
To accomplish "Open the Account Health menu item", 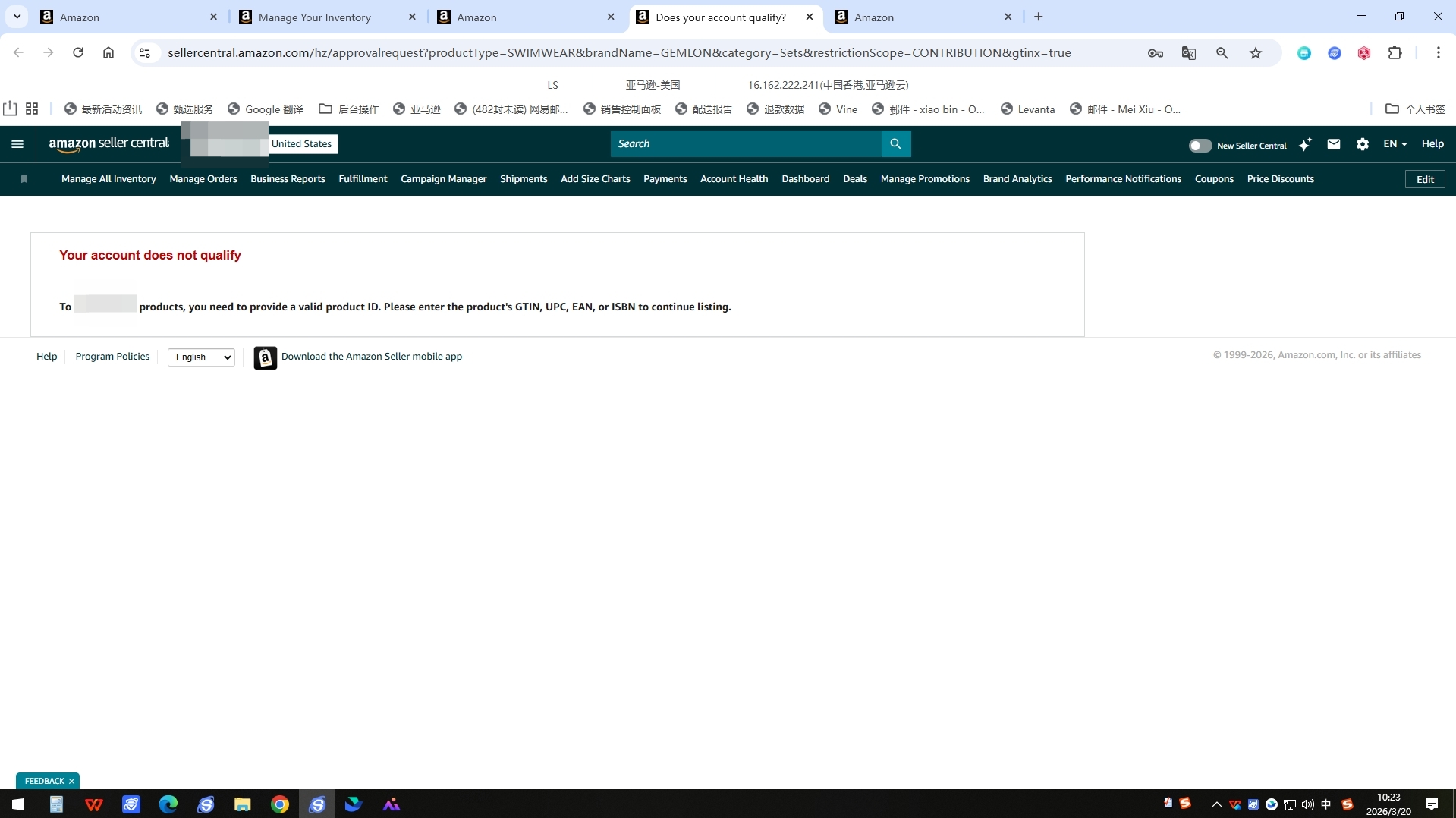I will 734,179.
